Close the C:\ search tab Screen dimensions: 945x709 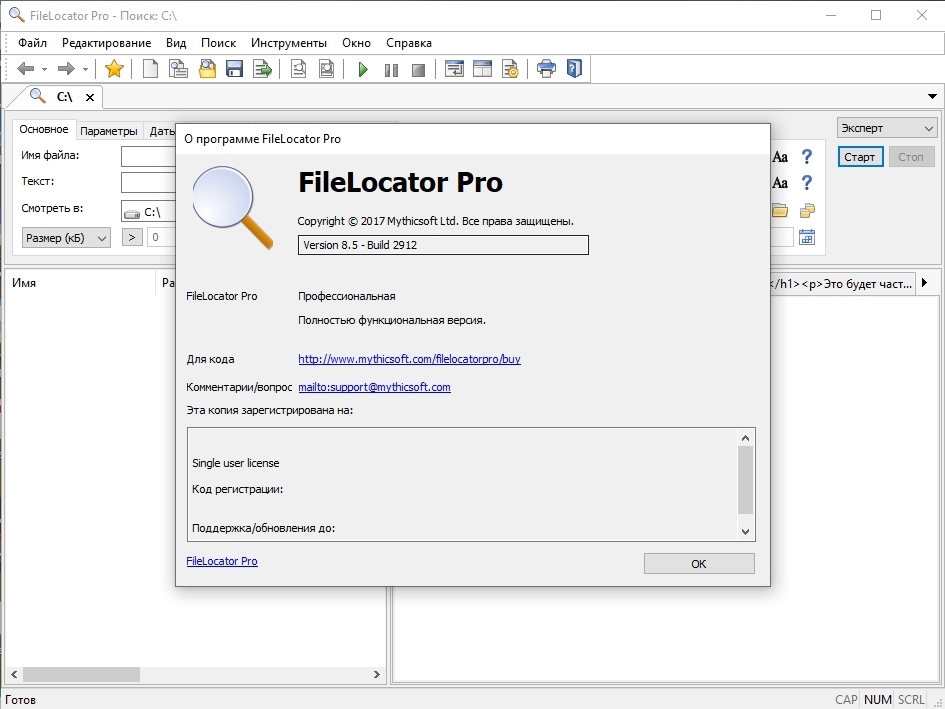pos(90,97)
